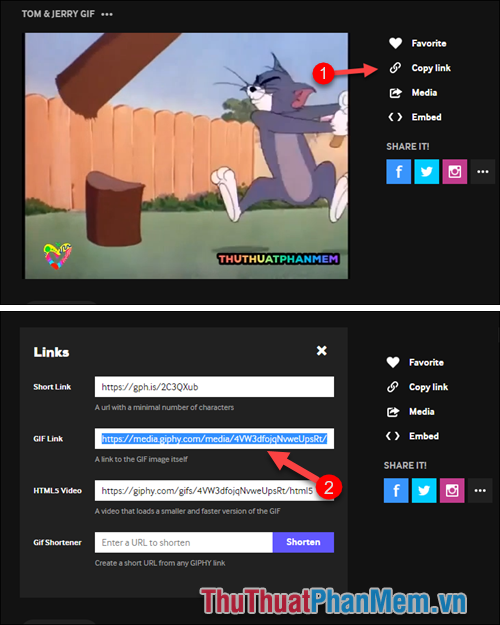Click the Tom & Jerry GIF image

(187, 156)
